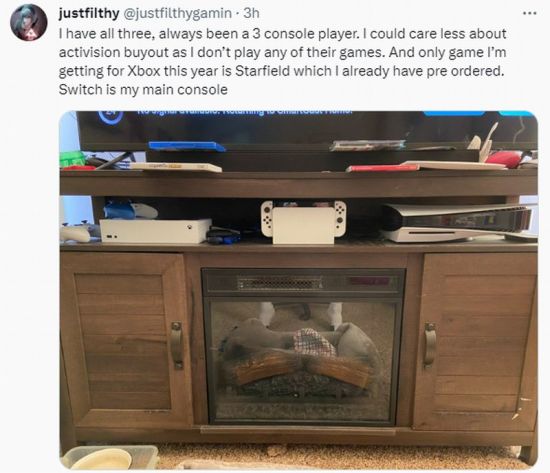
Task: Click the white Xbox Series S in photo
Action: click(x=155, y=231)
